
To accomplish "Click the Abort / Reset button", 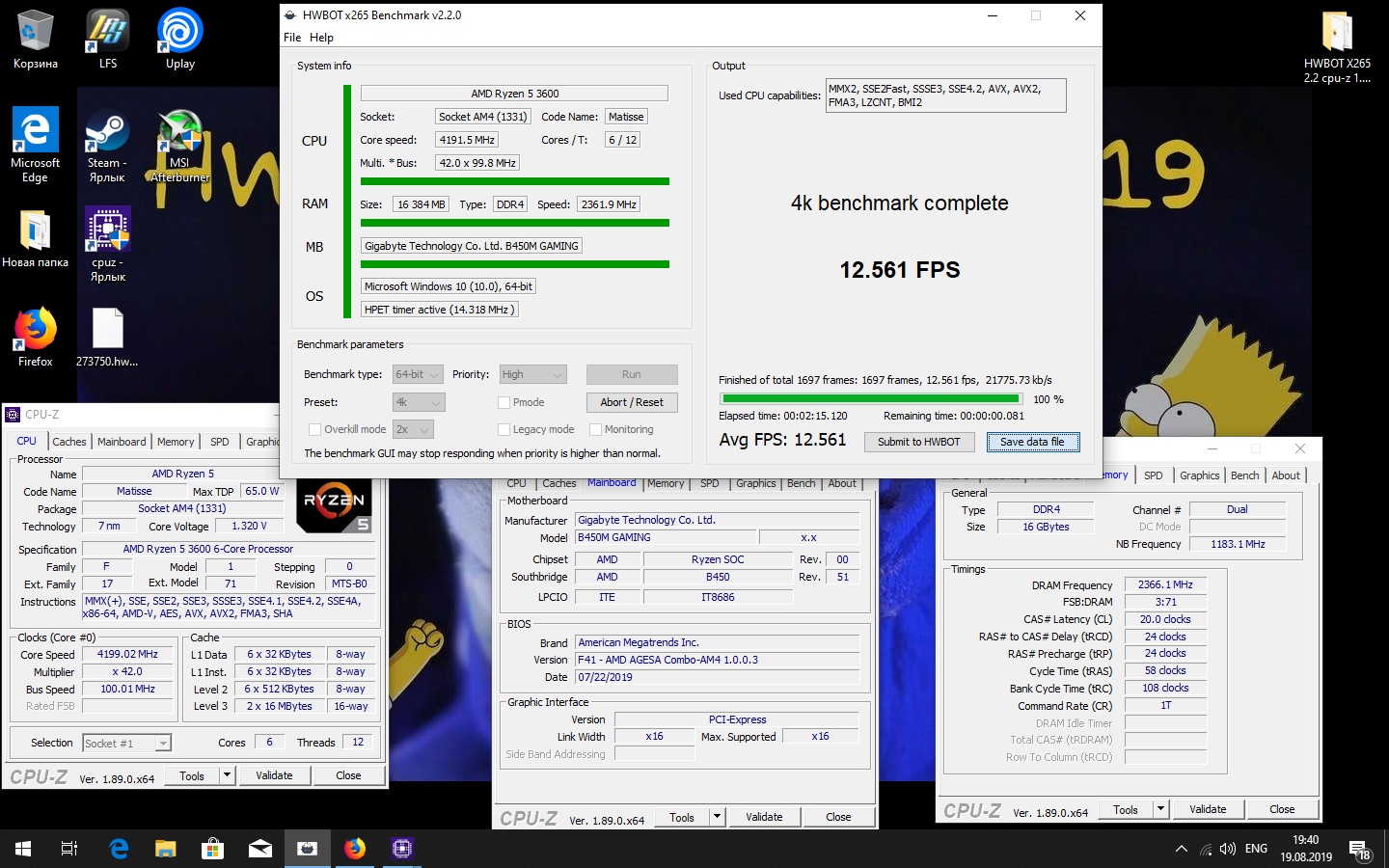I will tap(632, 402).
